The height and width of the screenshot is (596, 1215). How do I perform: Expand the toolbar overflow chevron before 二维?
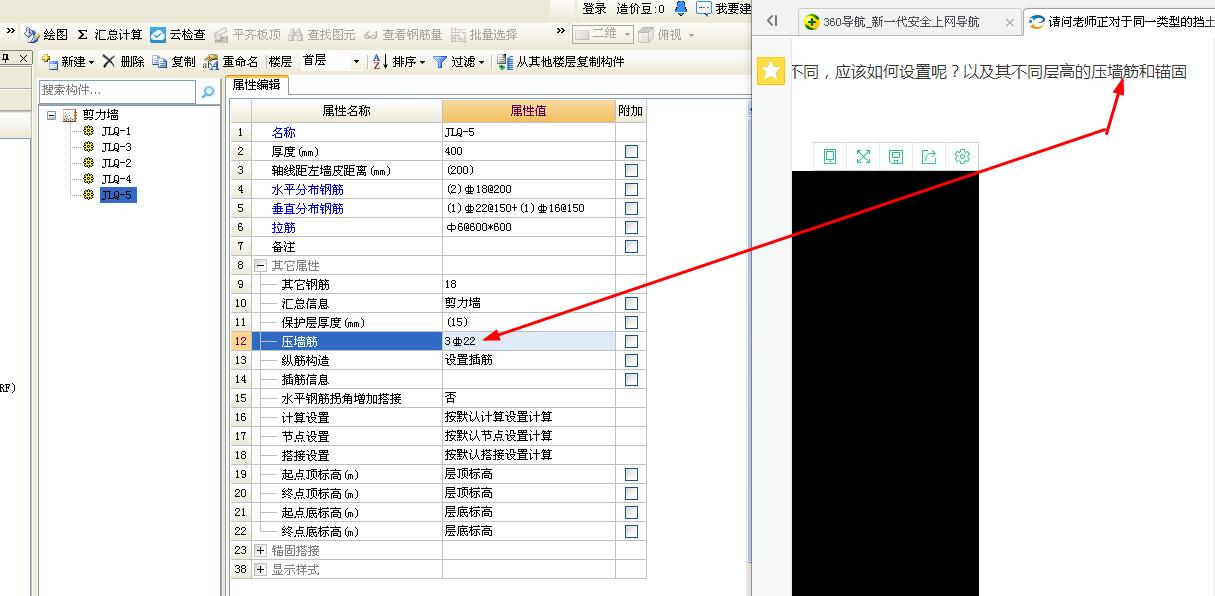(561, 33)
